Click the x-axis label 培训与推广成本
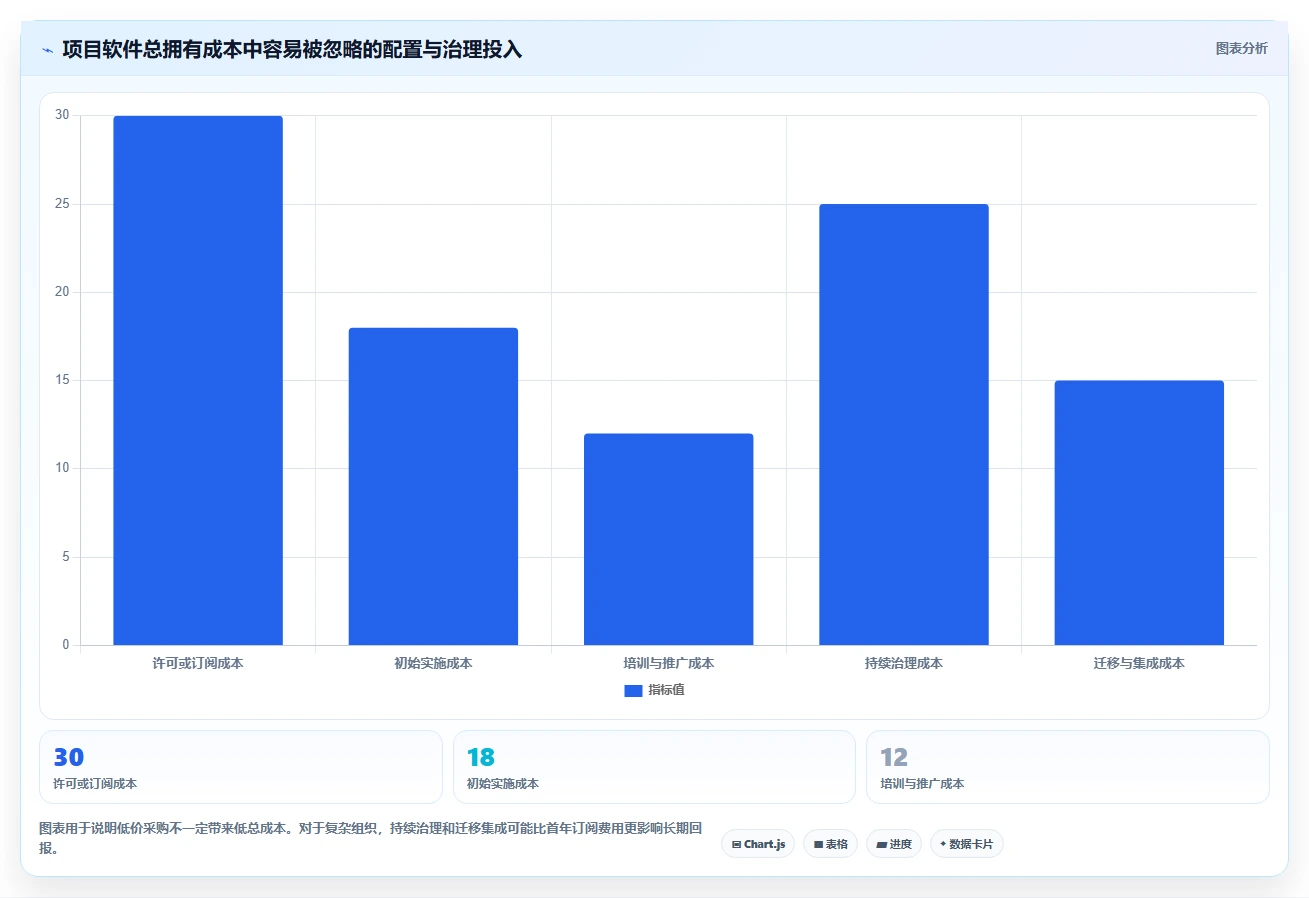 pyautogui.click(x=668, y=663)
